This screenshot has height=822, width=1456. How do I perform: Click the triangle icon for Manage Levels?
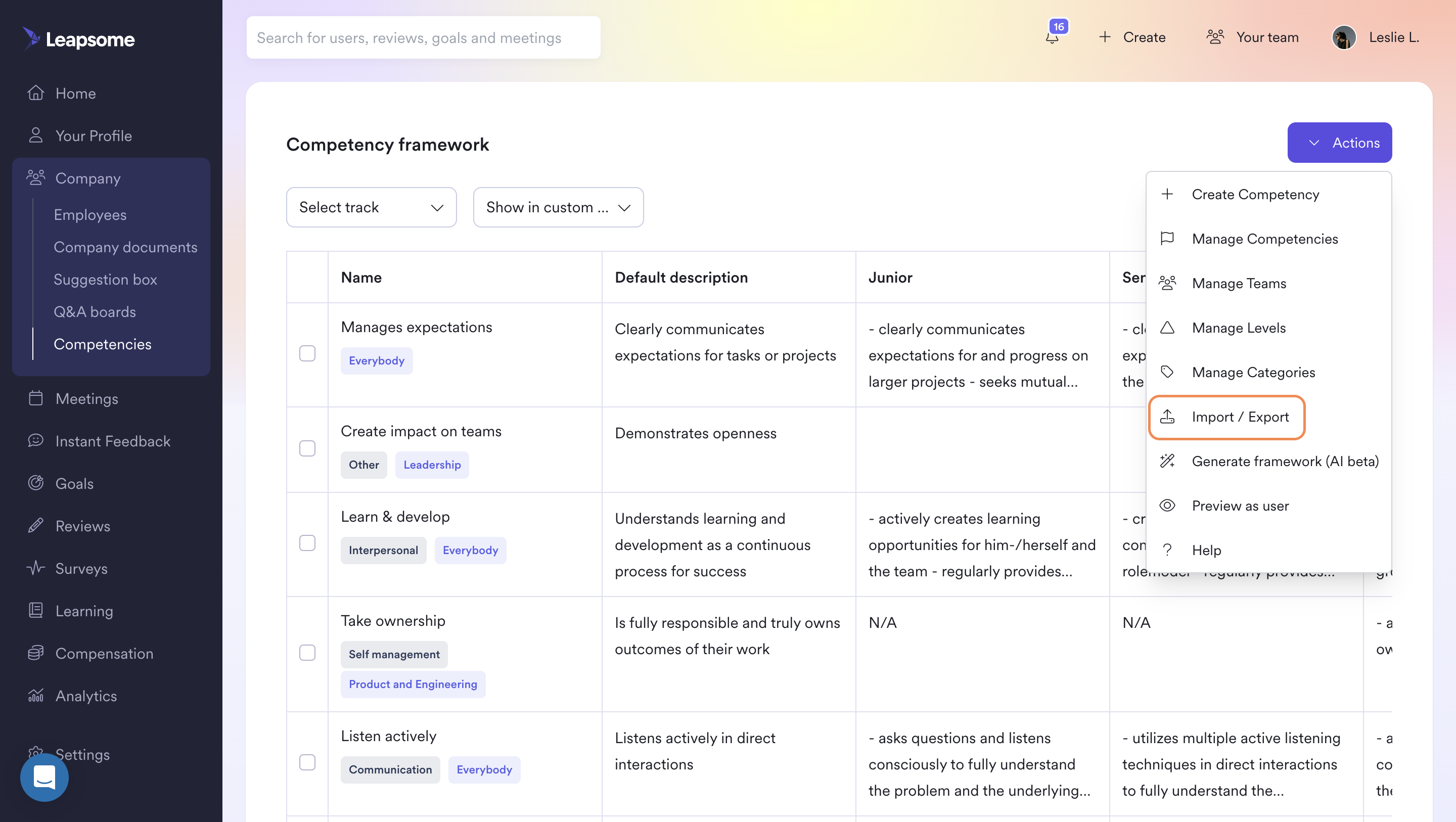click(1167, 327)
